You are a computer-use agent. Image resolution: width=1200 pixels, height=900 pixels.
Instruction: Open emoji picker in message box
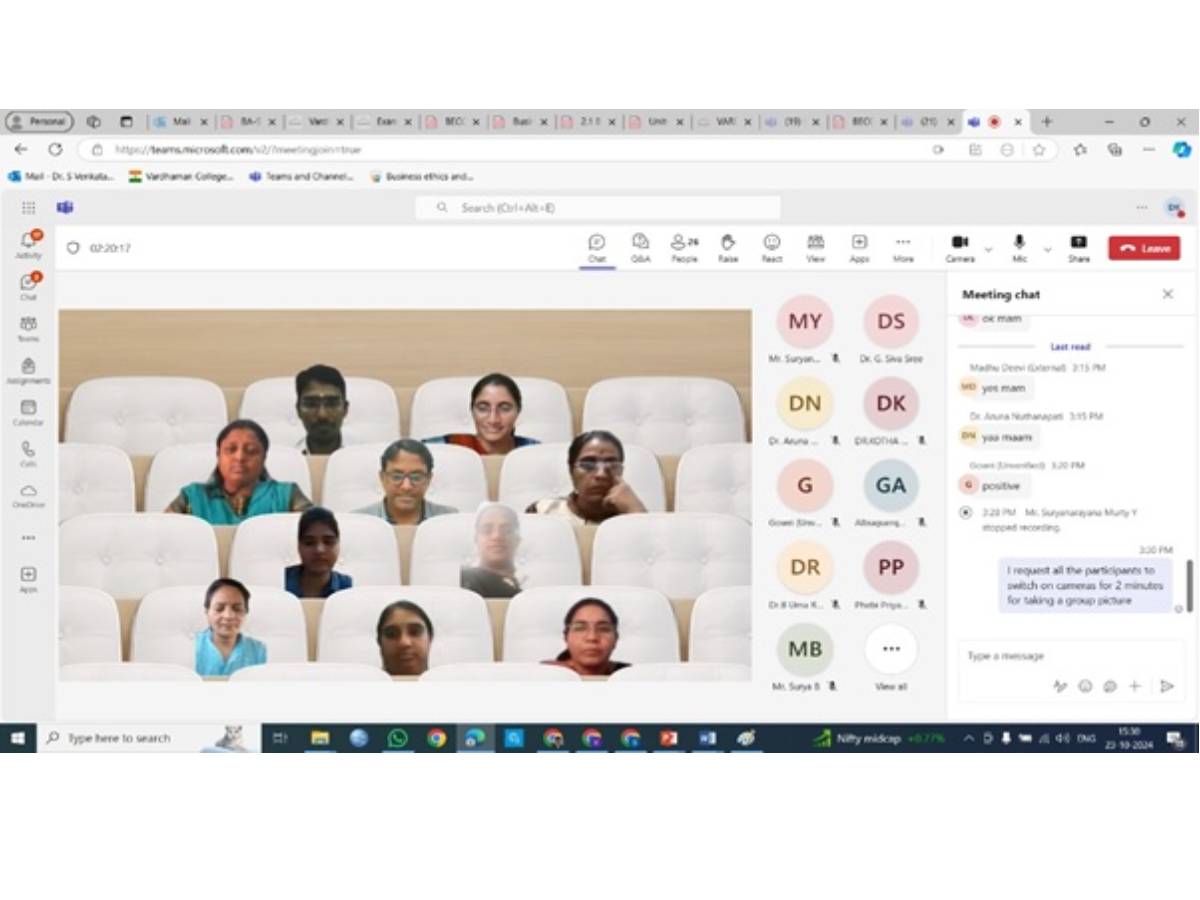click(x=1085, y=686)
